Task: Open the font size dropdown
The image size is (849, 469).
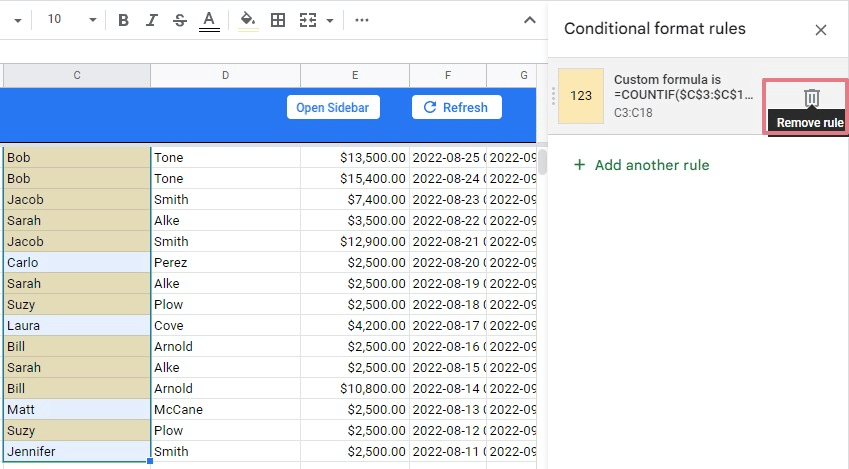Action: coord(92,20)
